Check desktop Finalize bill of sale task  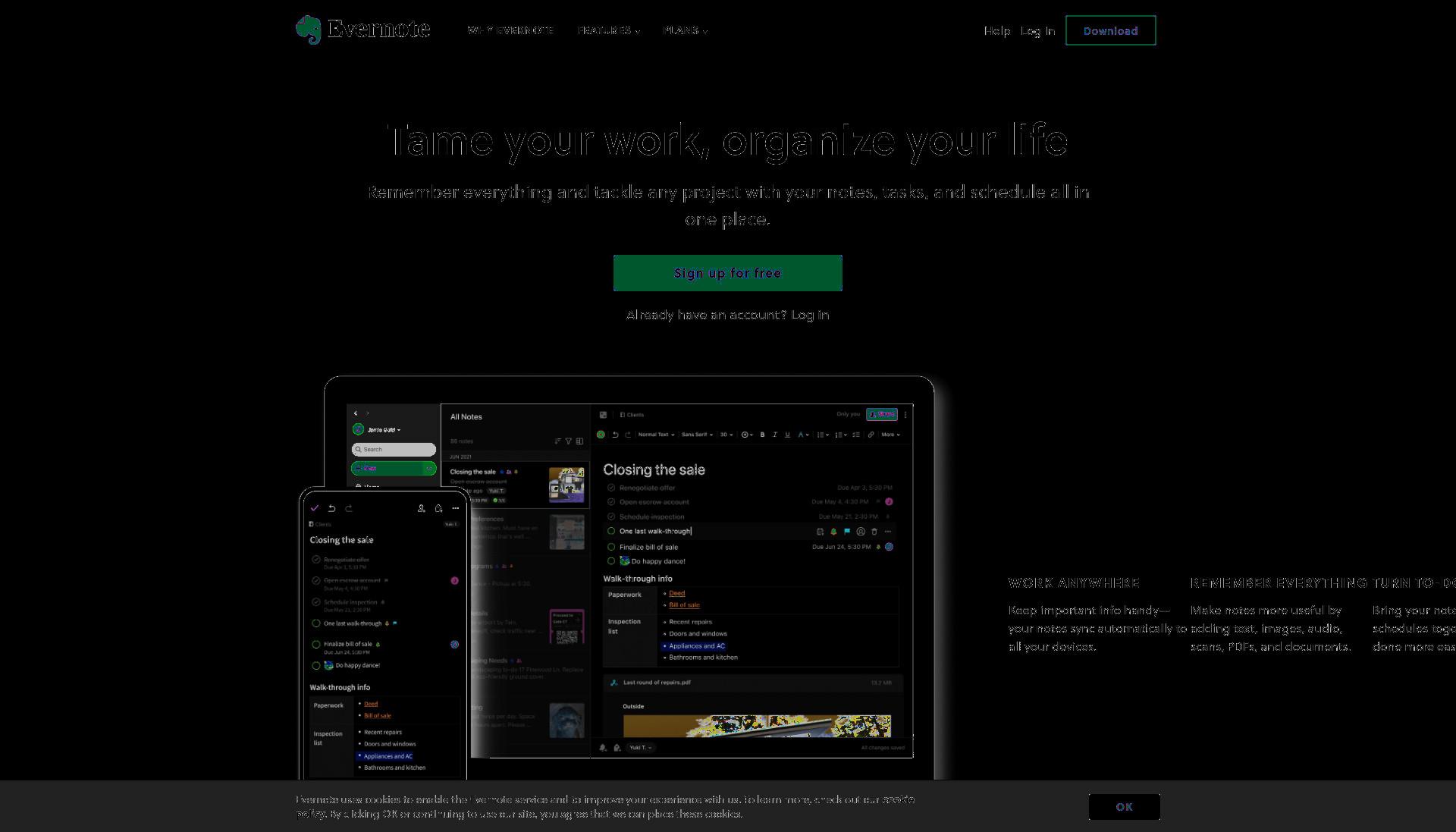tap(611, 547)
